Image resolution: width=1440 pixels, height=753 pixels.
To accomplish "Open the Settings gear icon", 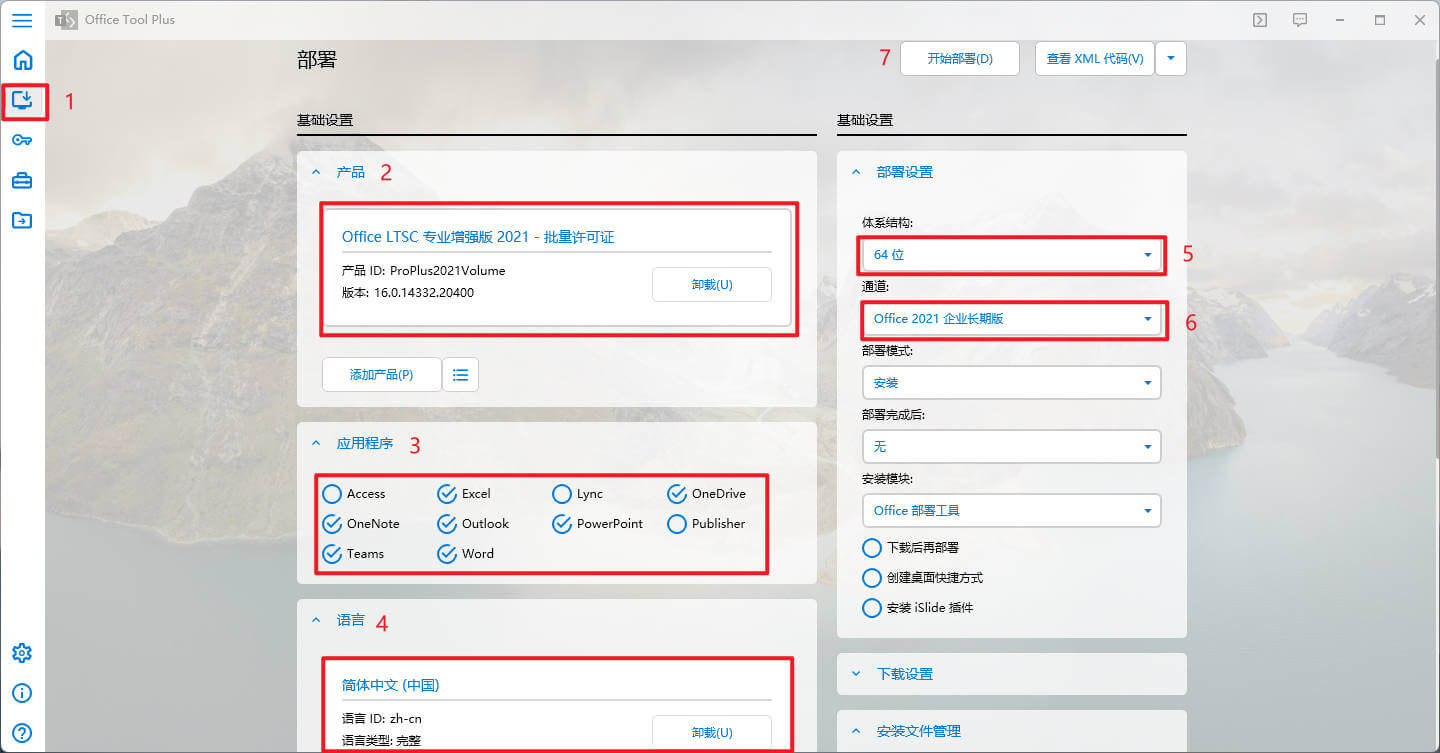I will (22, 653).
